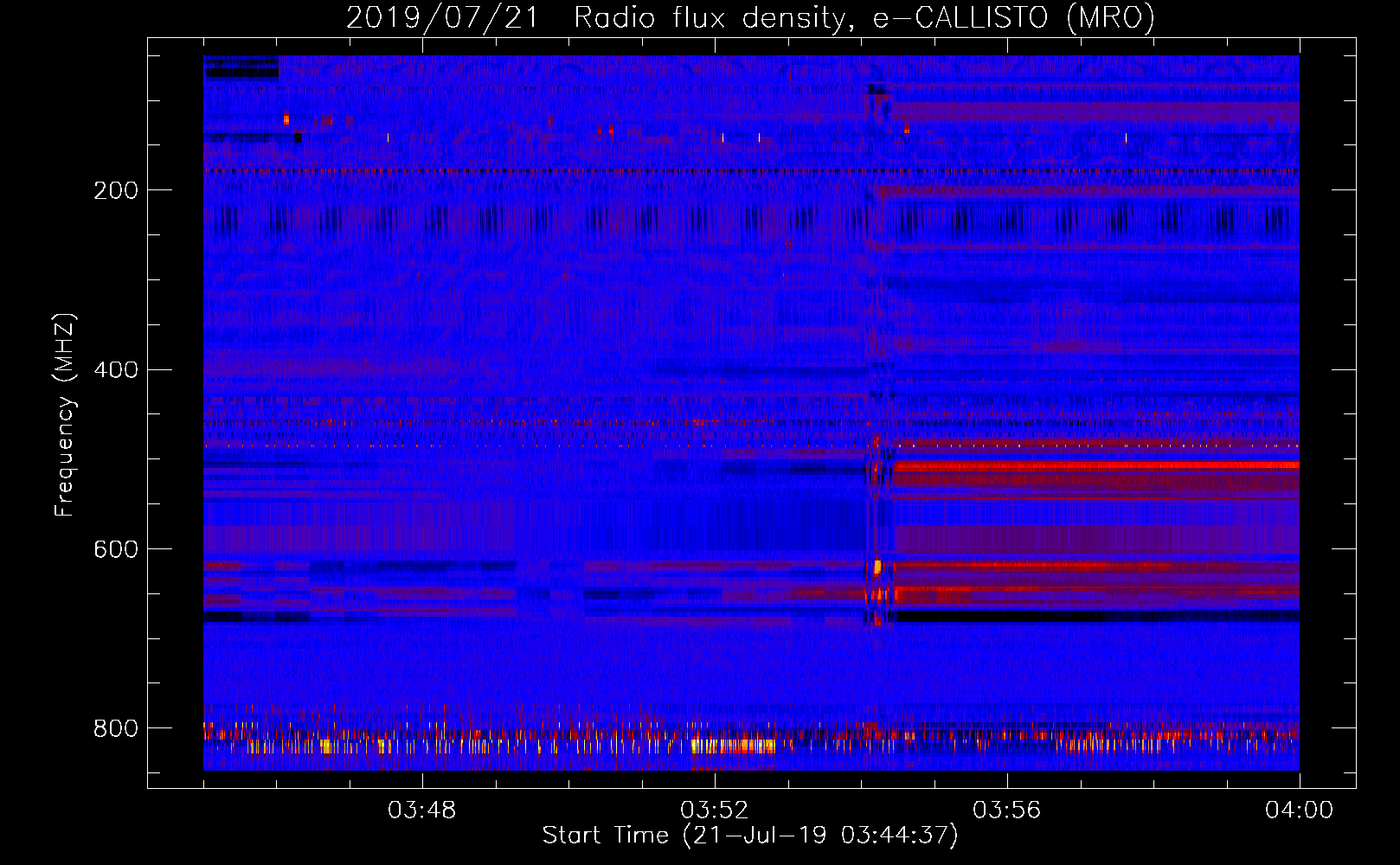
Task: Click the 800 frequency tick label
Action: point(116,728)
